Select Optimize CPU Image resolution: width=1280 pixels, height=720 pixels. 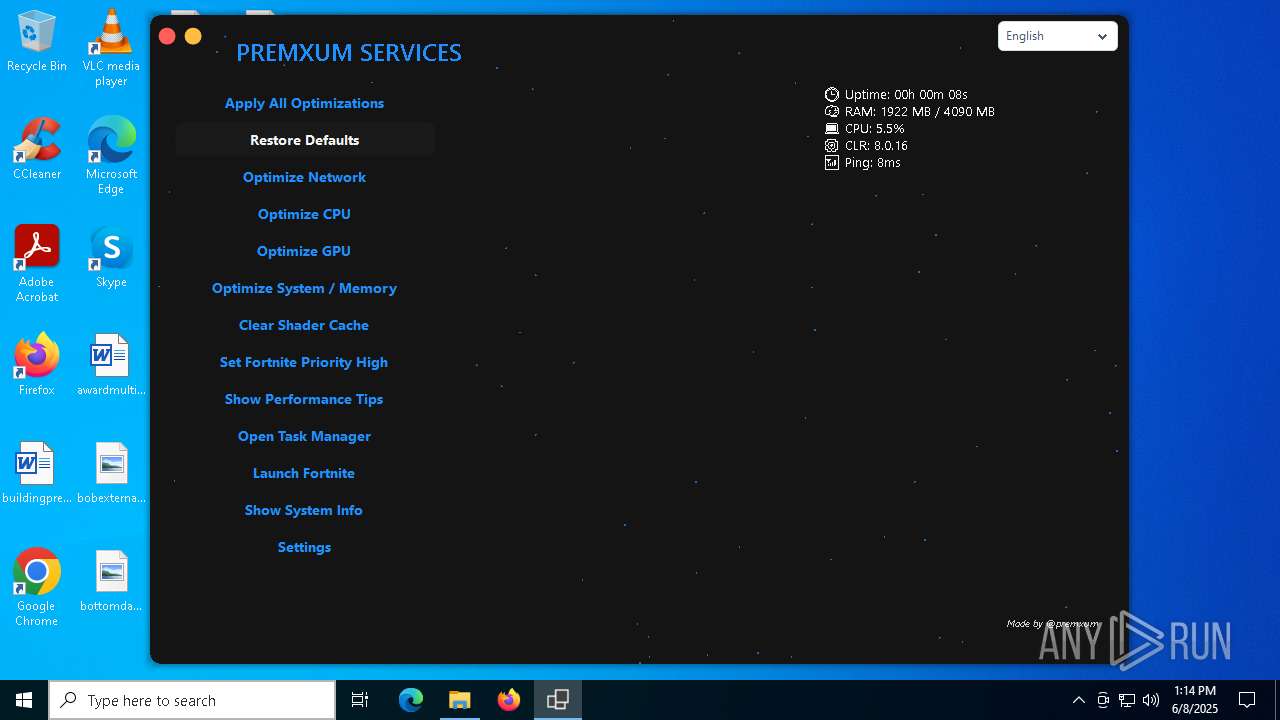click(x=304, y=214)
